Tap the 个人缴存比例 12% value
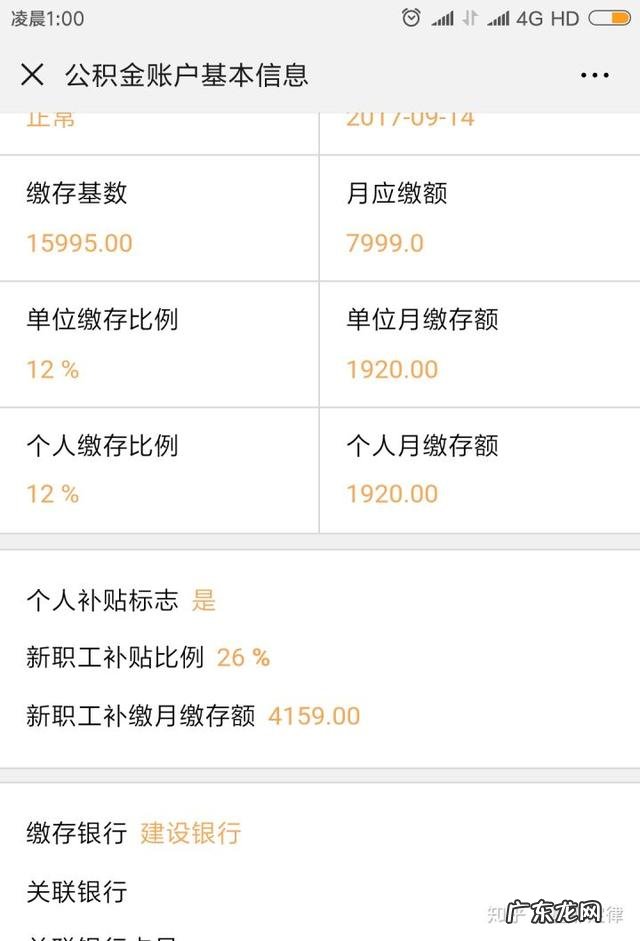 (50, 493)
